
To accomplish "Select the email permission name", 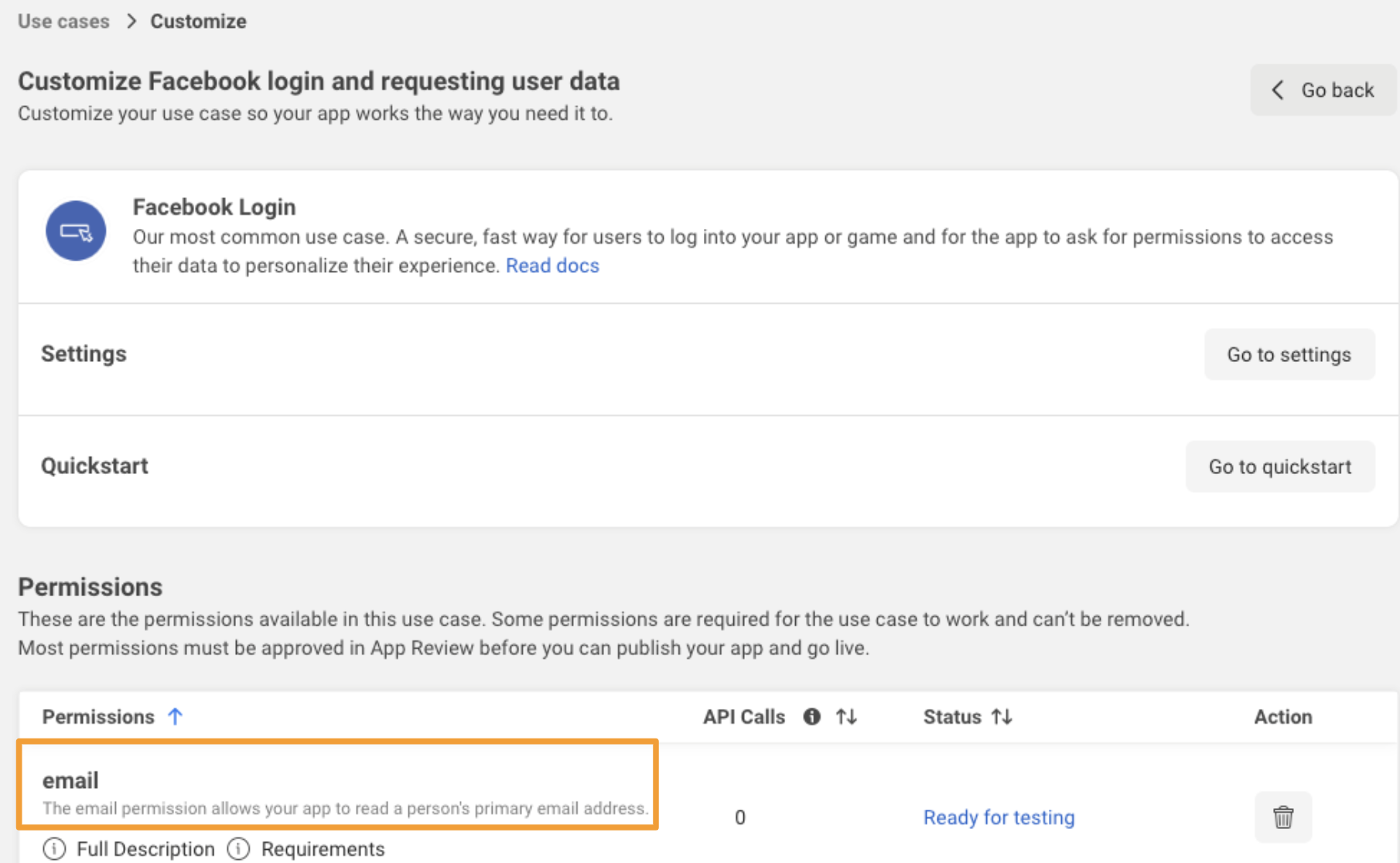I will pos(70,780).
